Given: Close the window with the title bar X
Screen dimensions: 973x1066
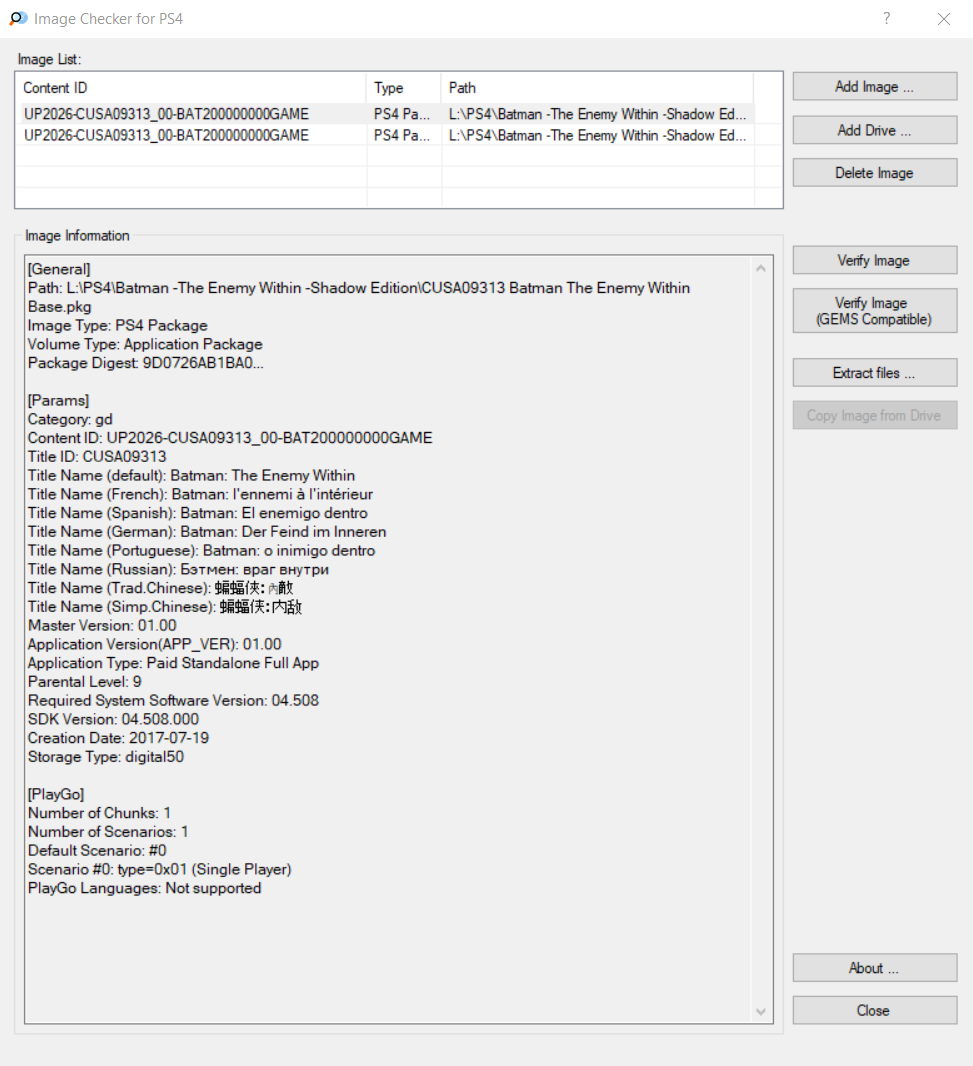Looking at the screenshot, I should 944,19.
